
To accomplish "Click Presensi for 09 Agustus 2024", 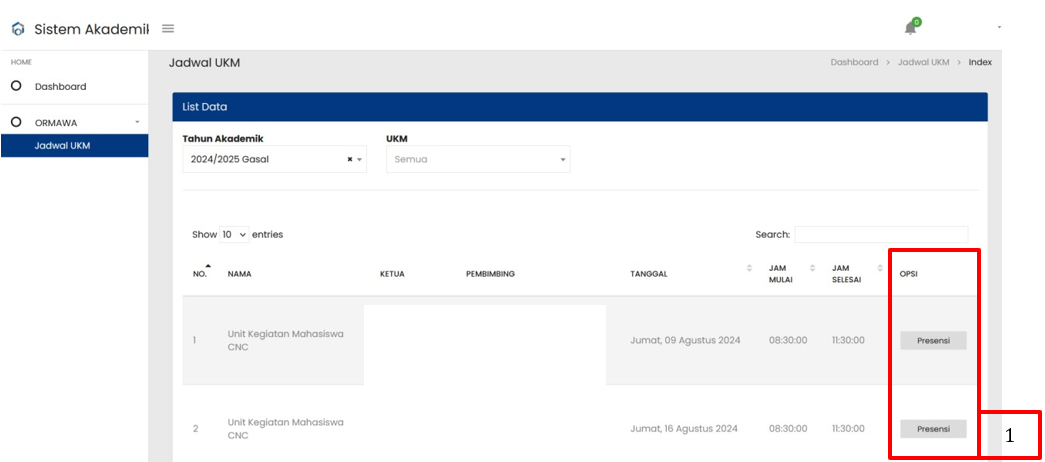I will pyautogui.click(x=933, y=340).
